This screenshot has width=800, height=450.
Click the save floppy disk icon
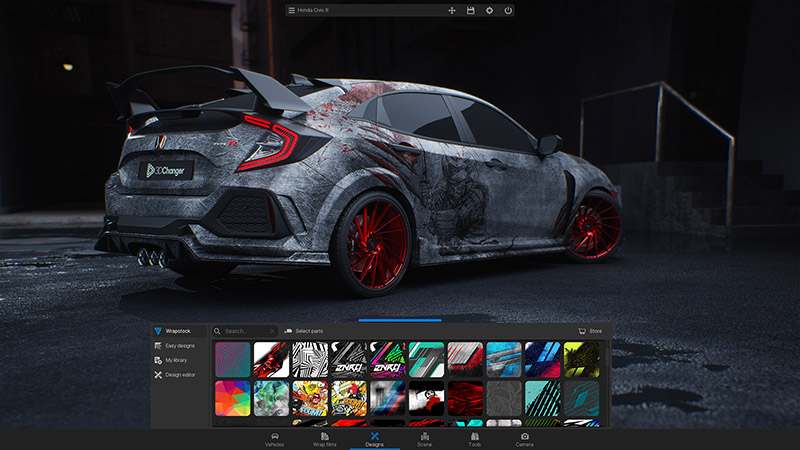[x=470, y=10]
